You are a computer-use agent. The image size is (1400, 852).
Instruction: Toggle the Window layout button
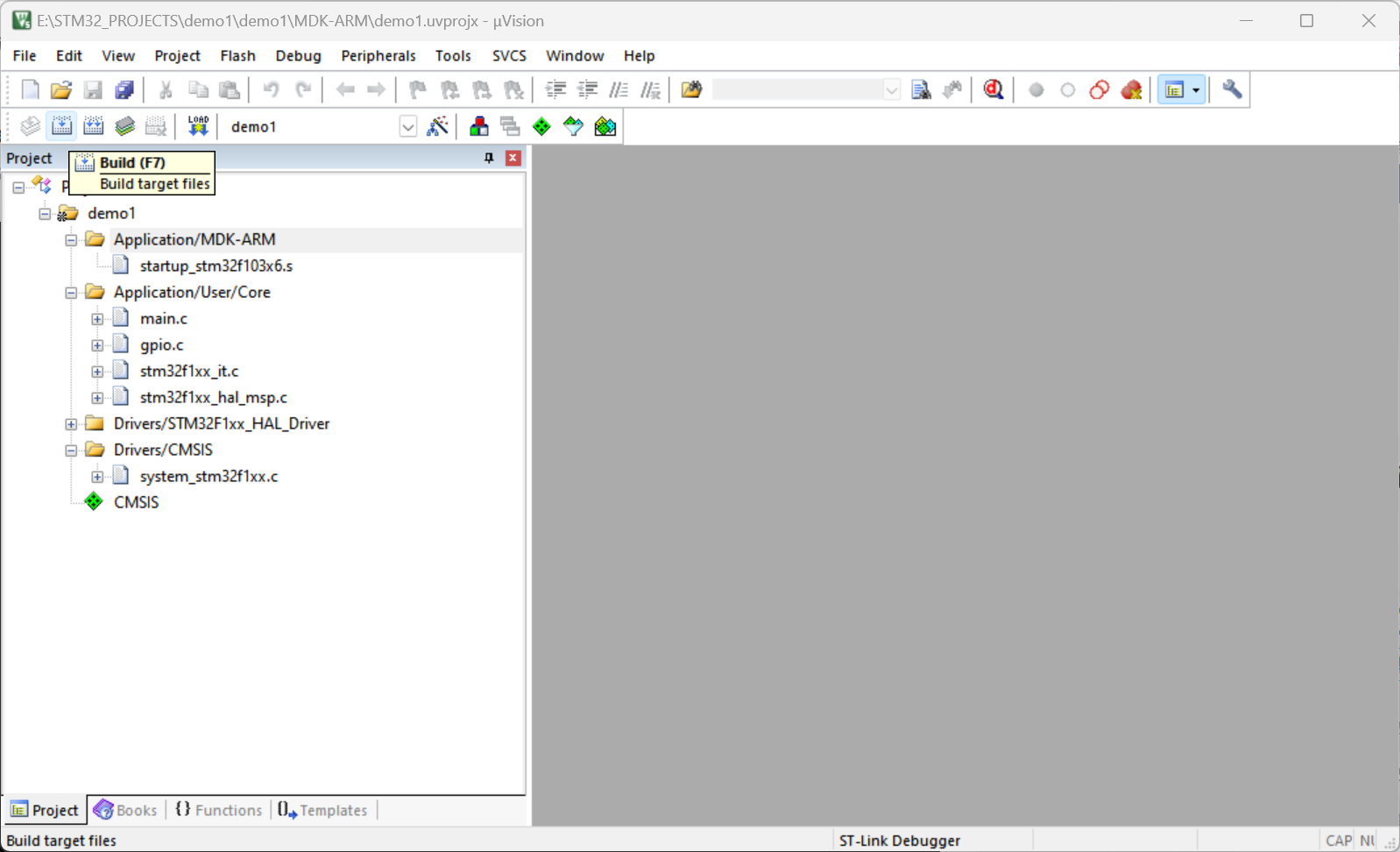pyautogui.click(x=1174, y=89)
